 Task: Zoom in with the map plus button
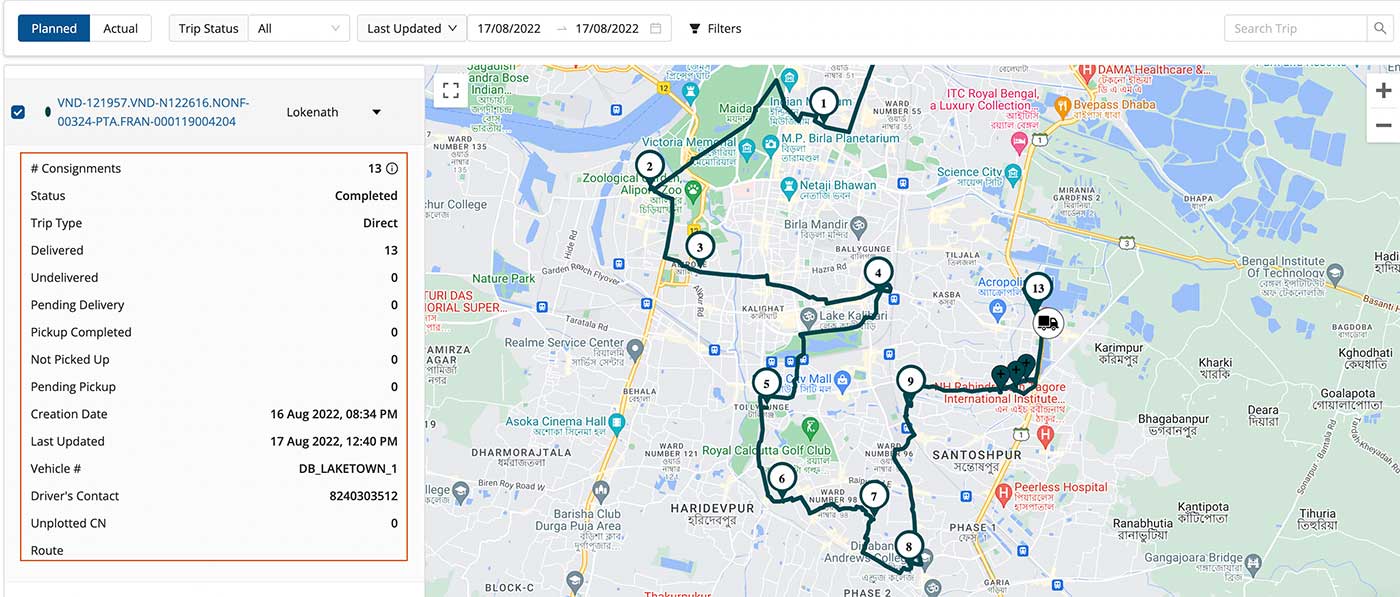pyautogui.click(x=1383, y=91)
